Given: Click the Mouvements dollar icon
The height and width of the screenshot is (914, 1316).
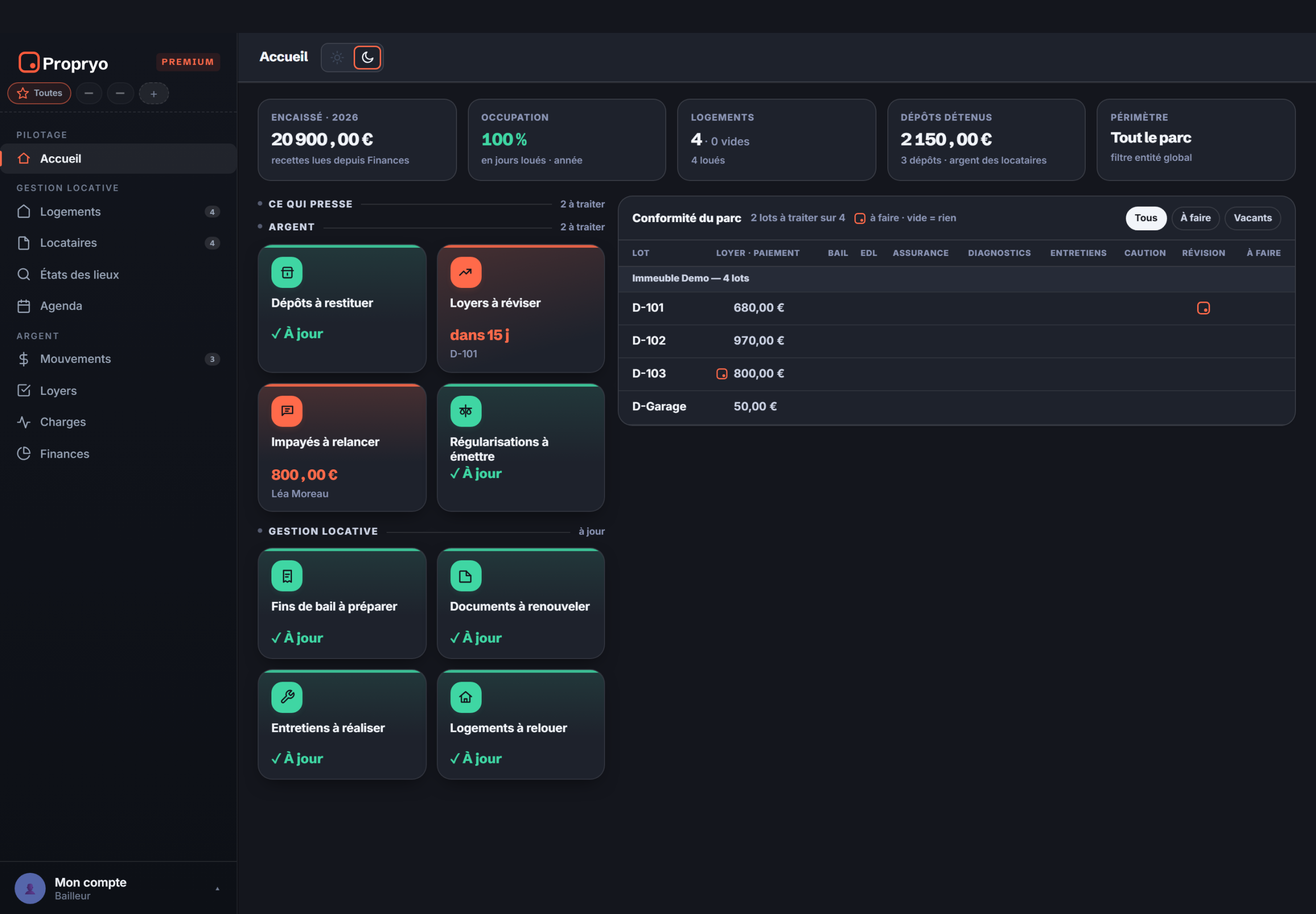Looking at the screenshot, I should pyautogui.click(x=24, y=359).
